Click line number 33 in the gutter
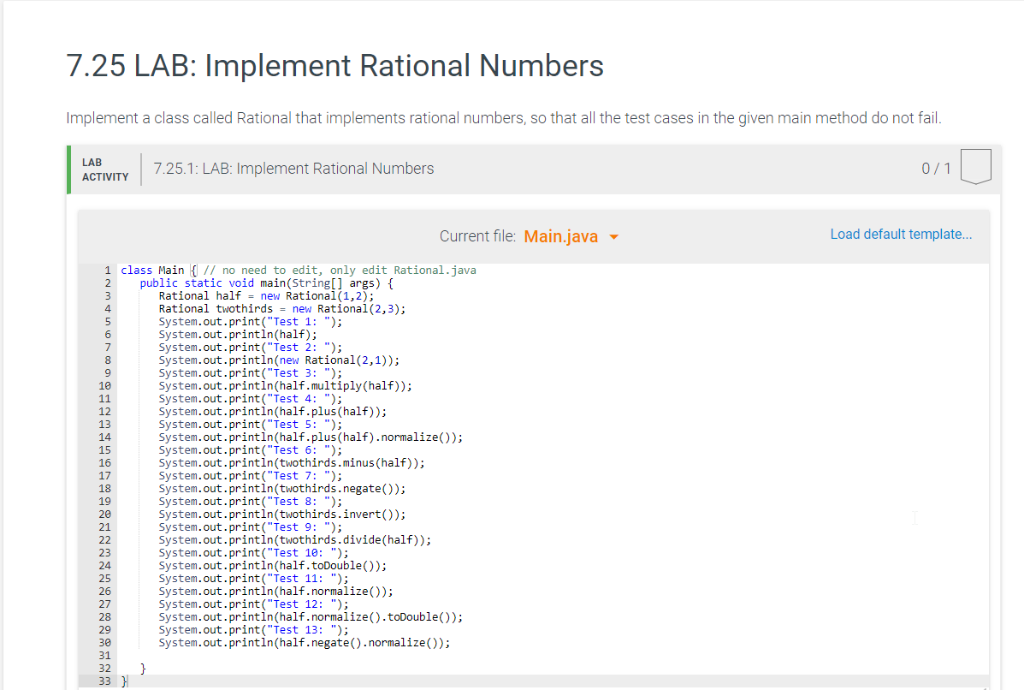 pyautogui.click(x=104, y=681)
